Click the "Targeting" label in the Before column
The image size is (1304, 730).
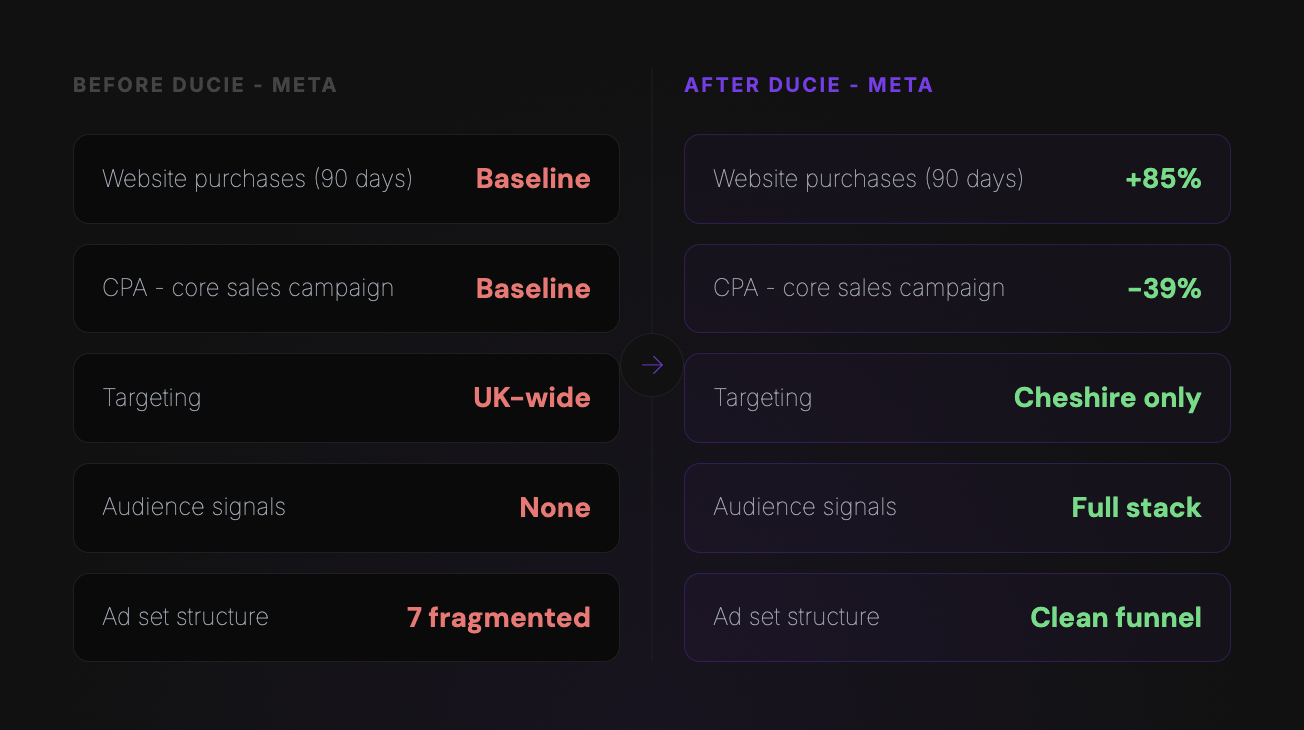(152, 398)
